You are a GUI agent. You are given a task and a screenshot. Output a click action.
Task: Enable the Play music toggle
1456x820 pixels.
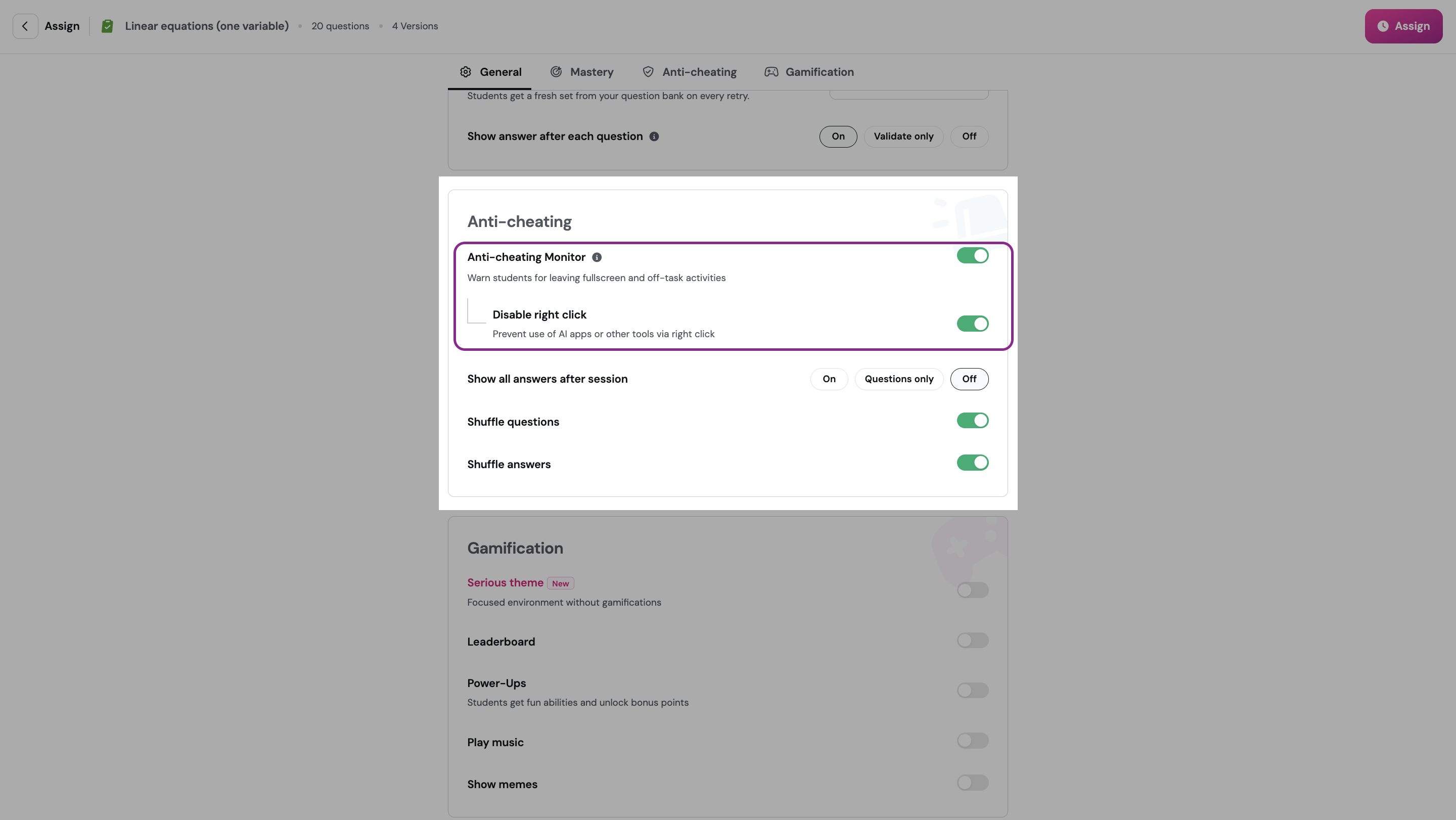tap(972, 741)
